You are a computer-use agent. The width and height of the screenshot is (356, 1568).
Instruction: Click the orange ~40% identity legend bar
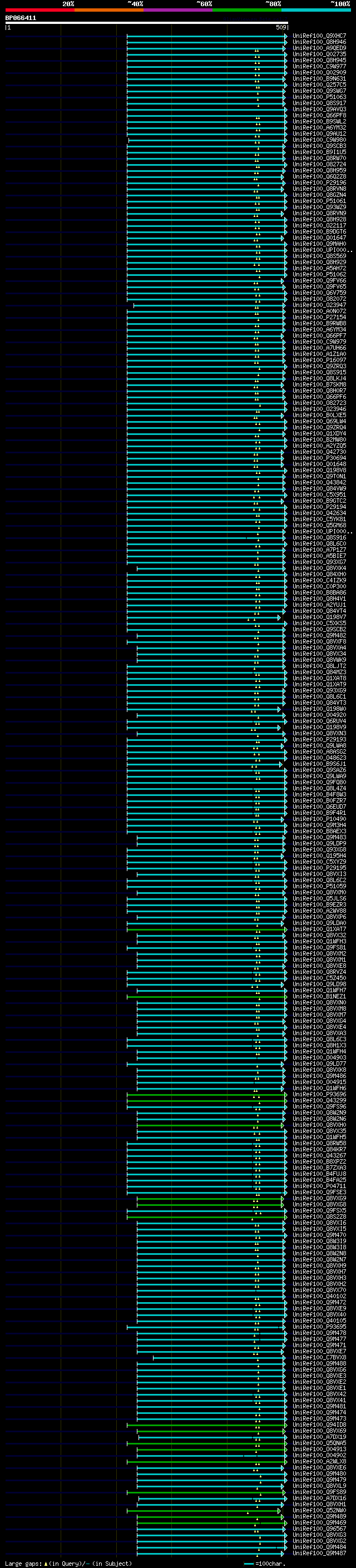pos(109,11)
